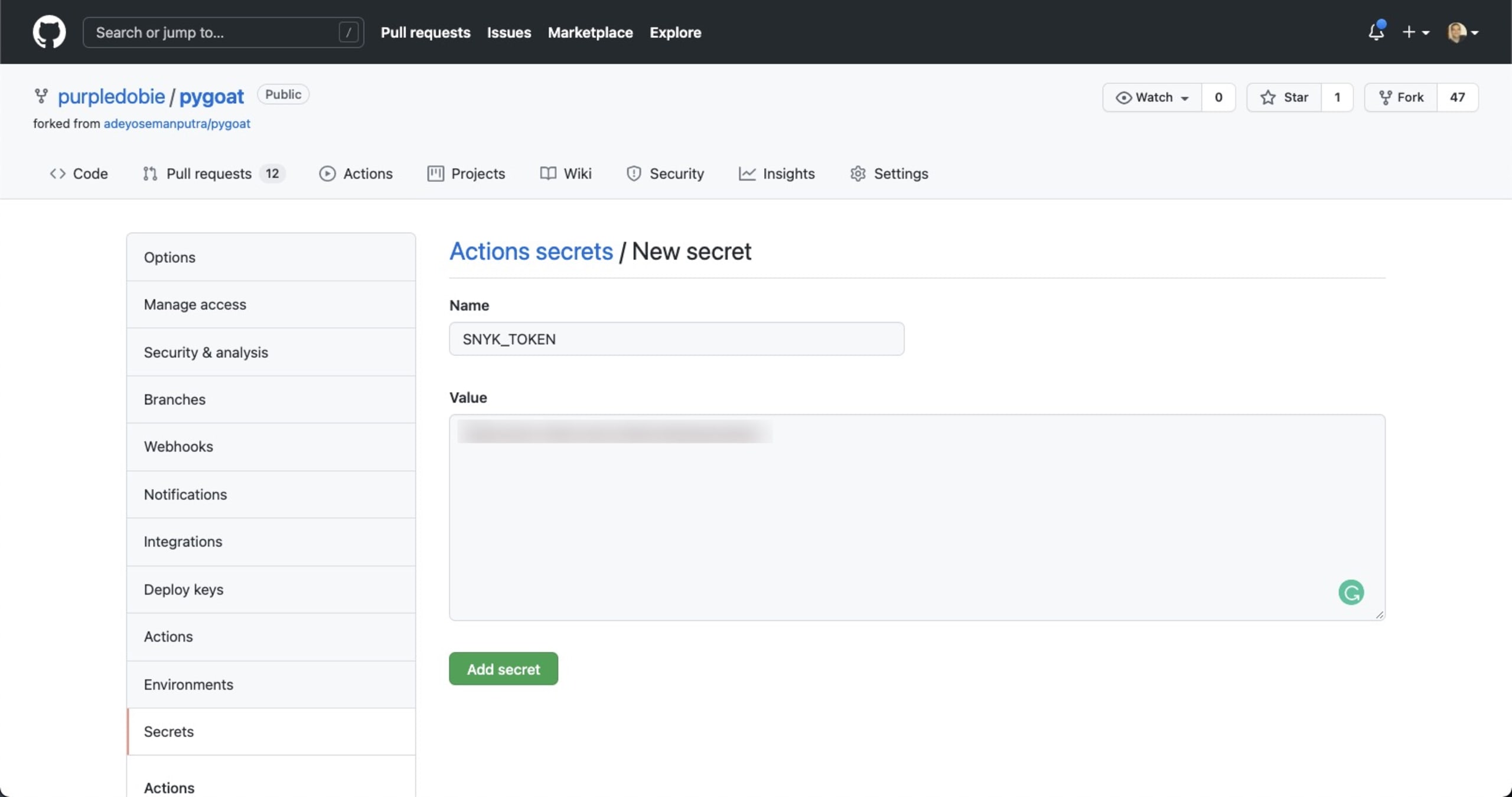Image resolution: width=1512 pixels, height=797 pixels.
Task: Open Webhooks settings
Action: (271, 447)
